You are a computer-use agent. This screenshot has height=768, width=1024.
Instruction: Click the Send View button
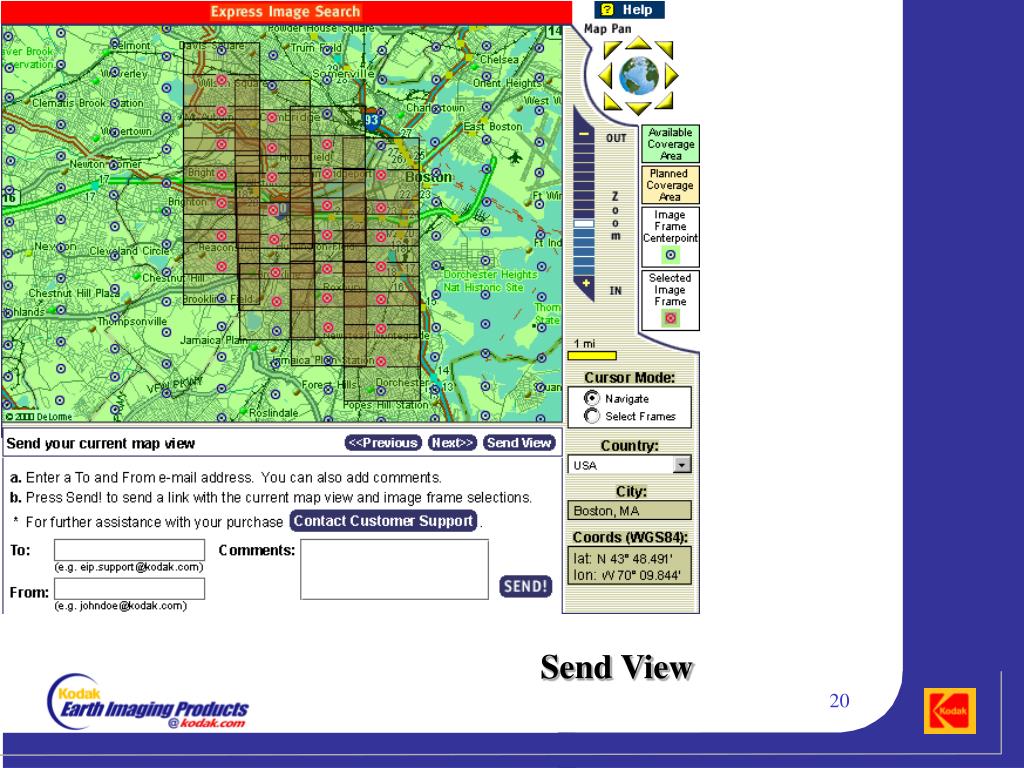coord(519,443)
